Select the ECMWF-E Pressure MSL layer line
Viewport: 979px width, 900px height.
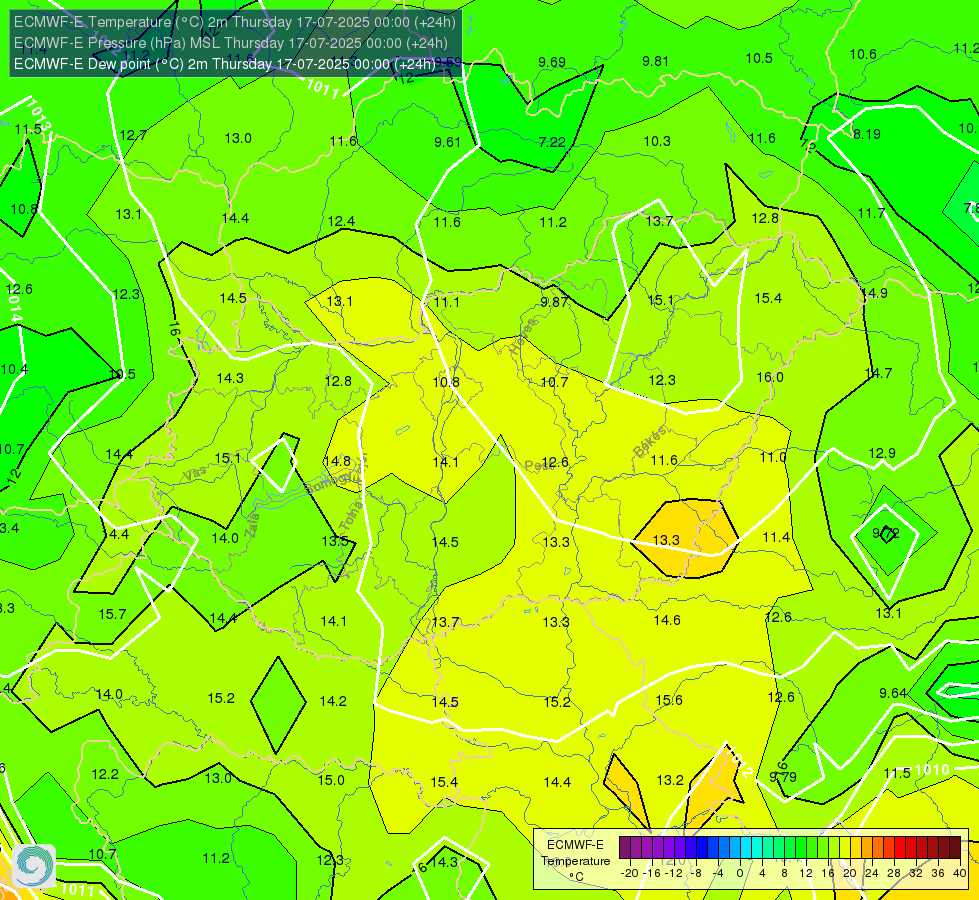pos(230,43)
